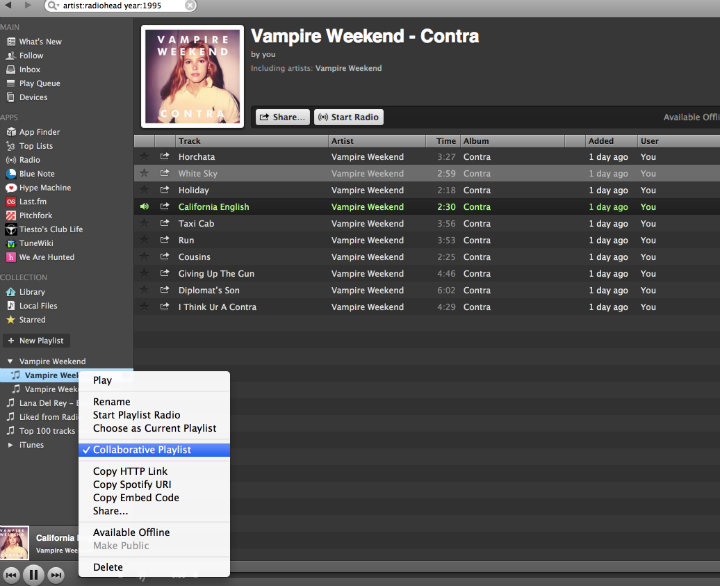This screenshot has height=586, width=720.
Task: Click the share icon on Taxi Cab row
Action: 164,223
